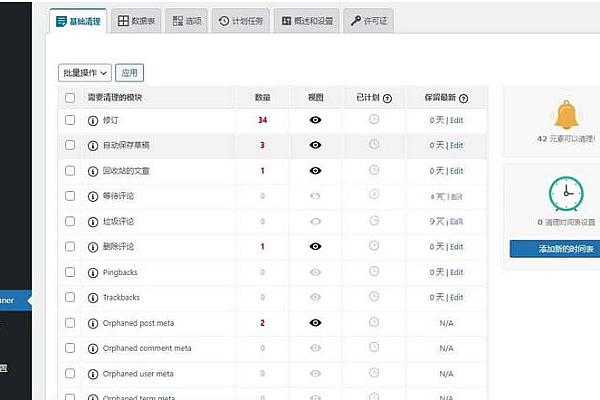The image size is (600, 400).
Task: Click the schedule clock in 自动保存草稿 row
Action: 374,144
